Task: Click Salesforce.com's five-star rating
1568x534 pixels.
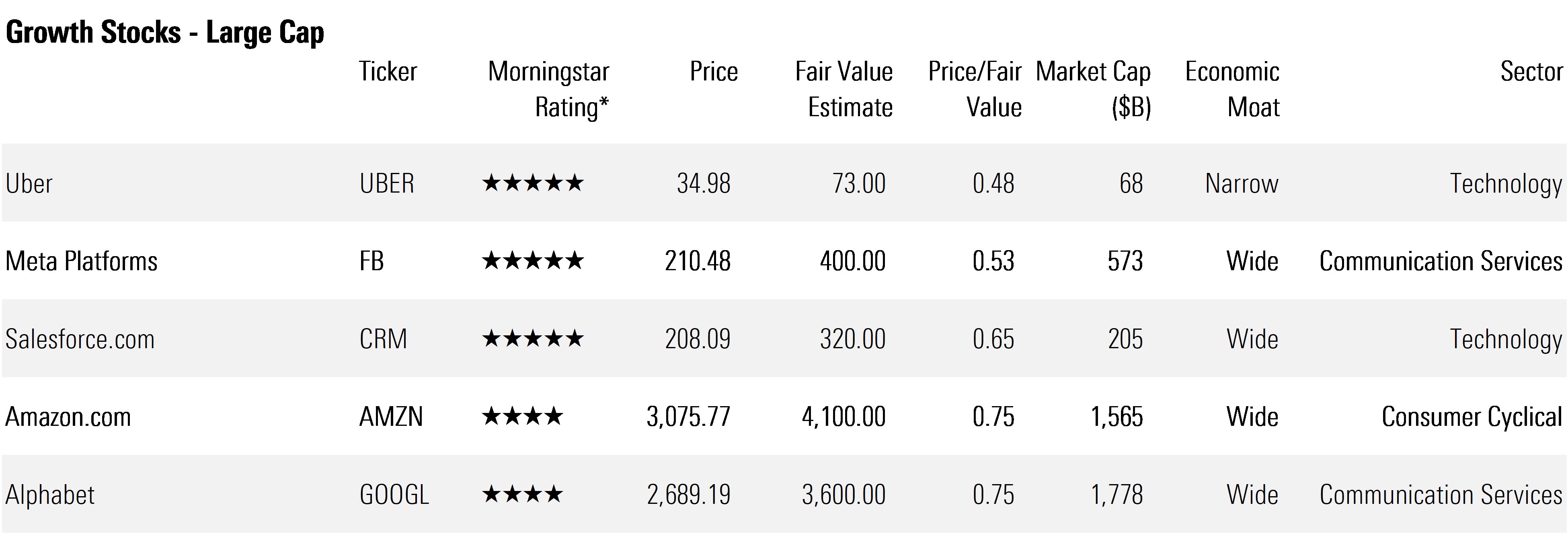Action: tap(533, 339)
